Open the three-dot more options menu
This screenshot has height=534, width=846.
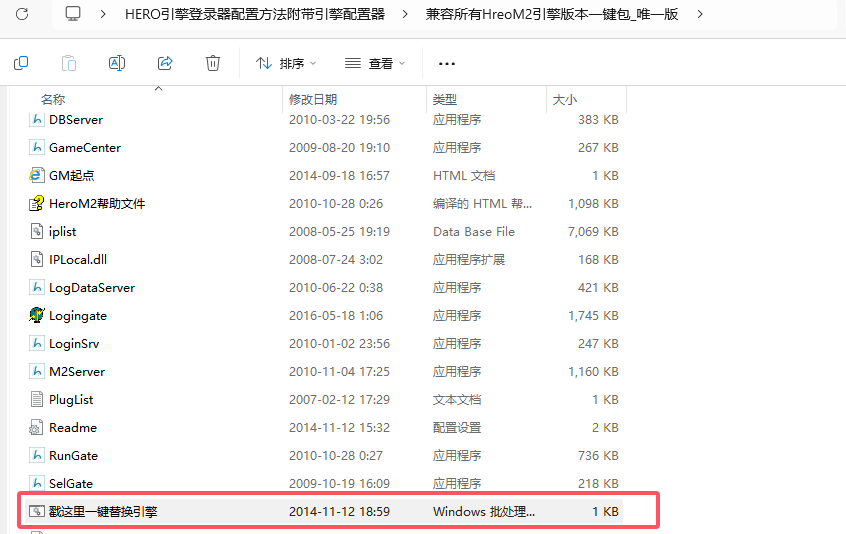tap(447, 64)
